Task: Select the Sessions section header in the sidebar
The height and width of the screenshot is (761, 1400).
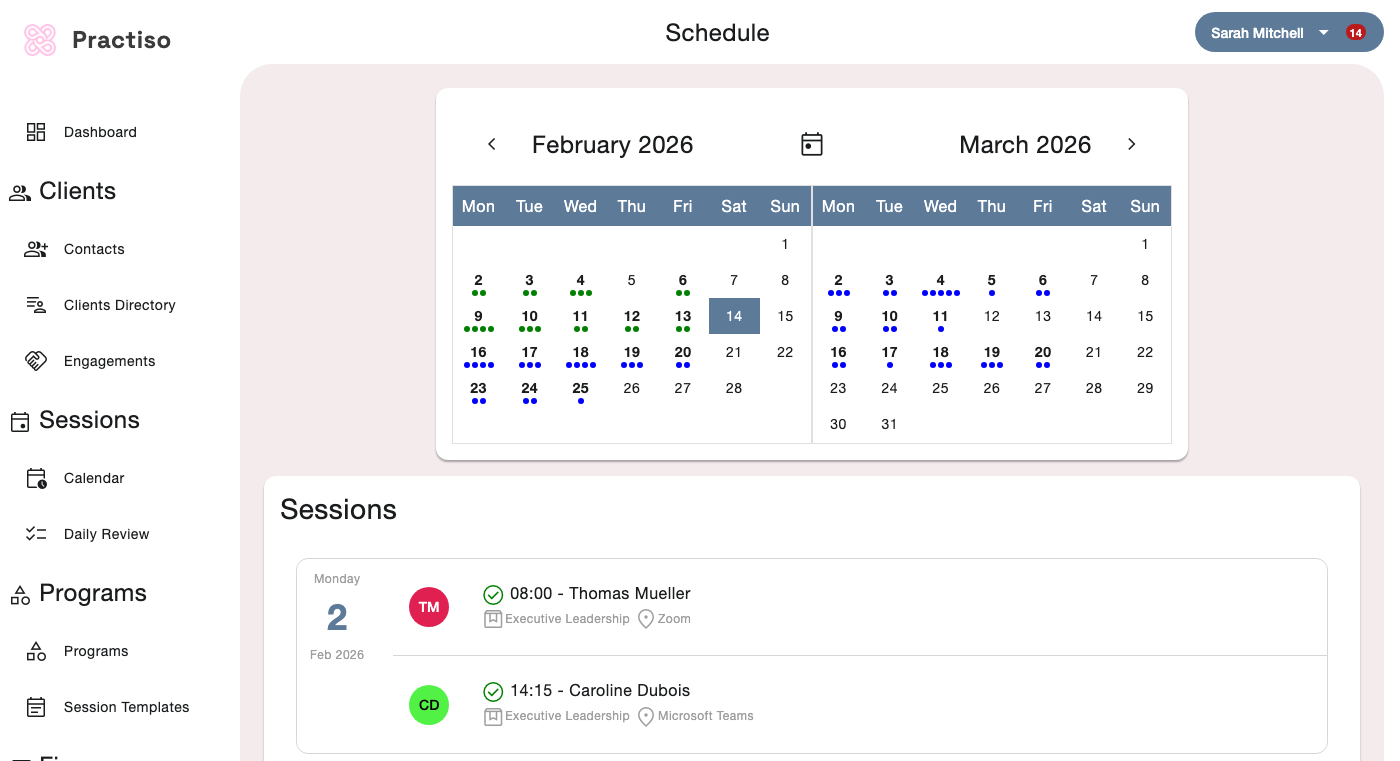Action: (88, 420)
